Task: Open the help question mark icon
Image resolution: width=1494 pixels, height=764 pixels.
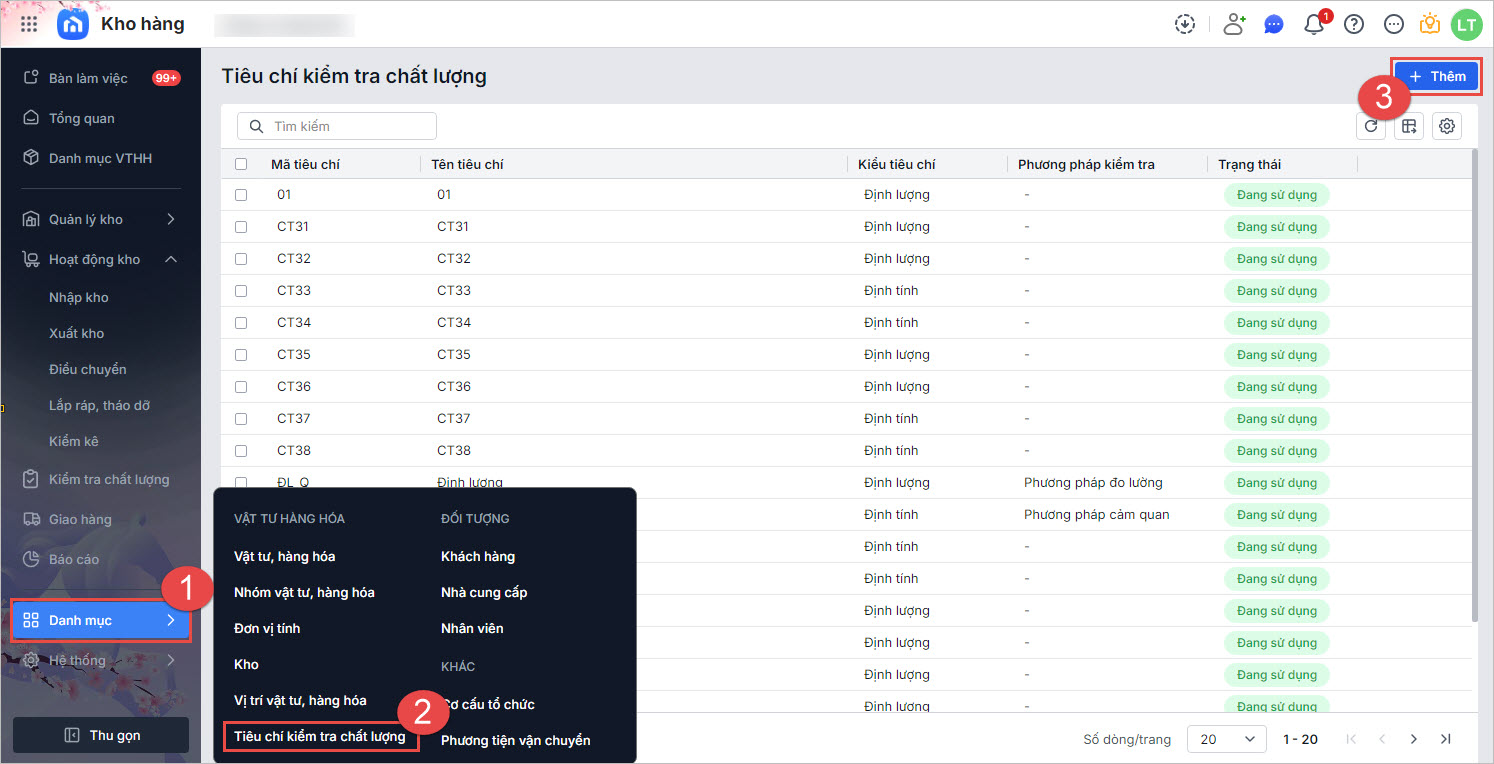Action: tap(1354, 25)
